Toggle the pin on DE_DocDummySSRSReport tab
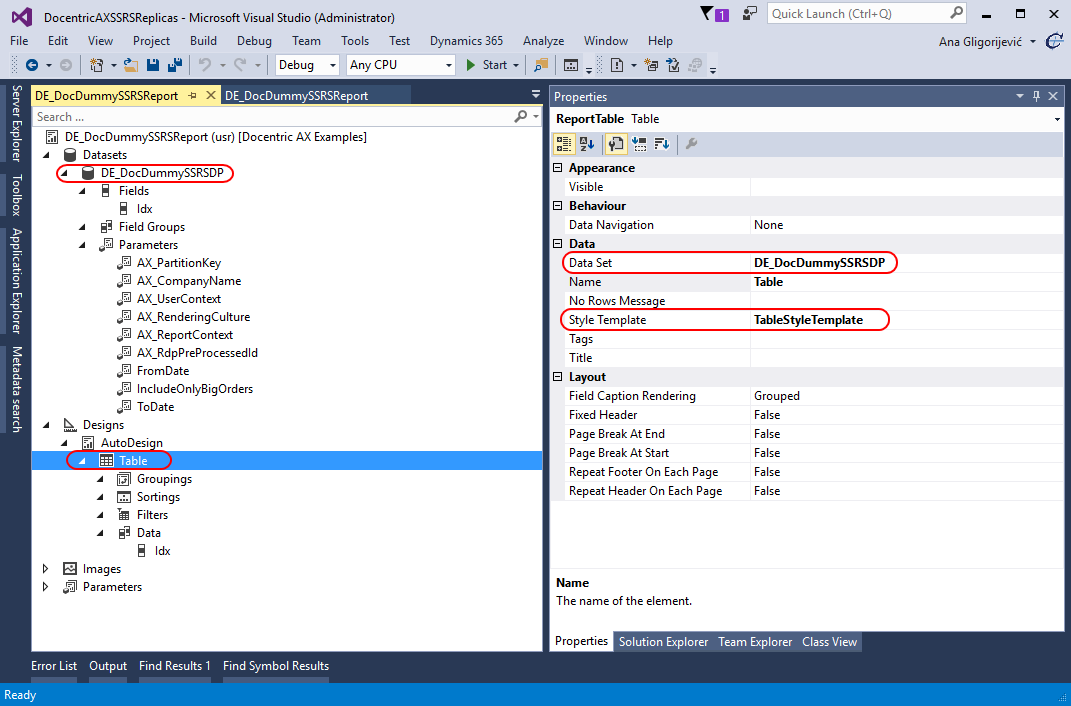 [193, 96]
